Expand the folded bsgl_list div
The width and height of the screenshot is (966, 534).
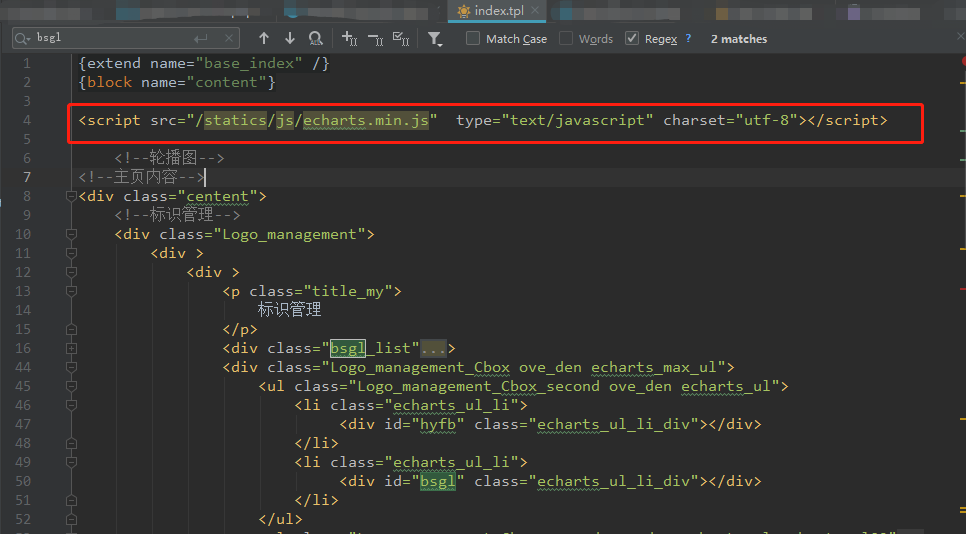[71, 349]
